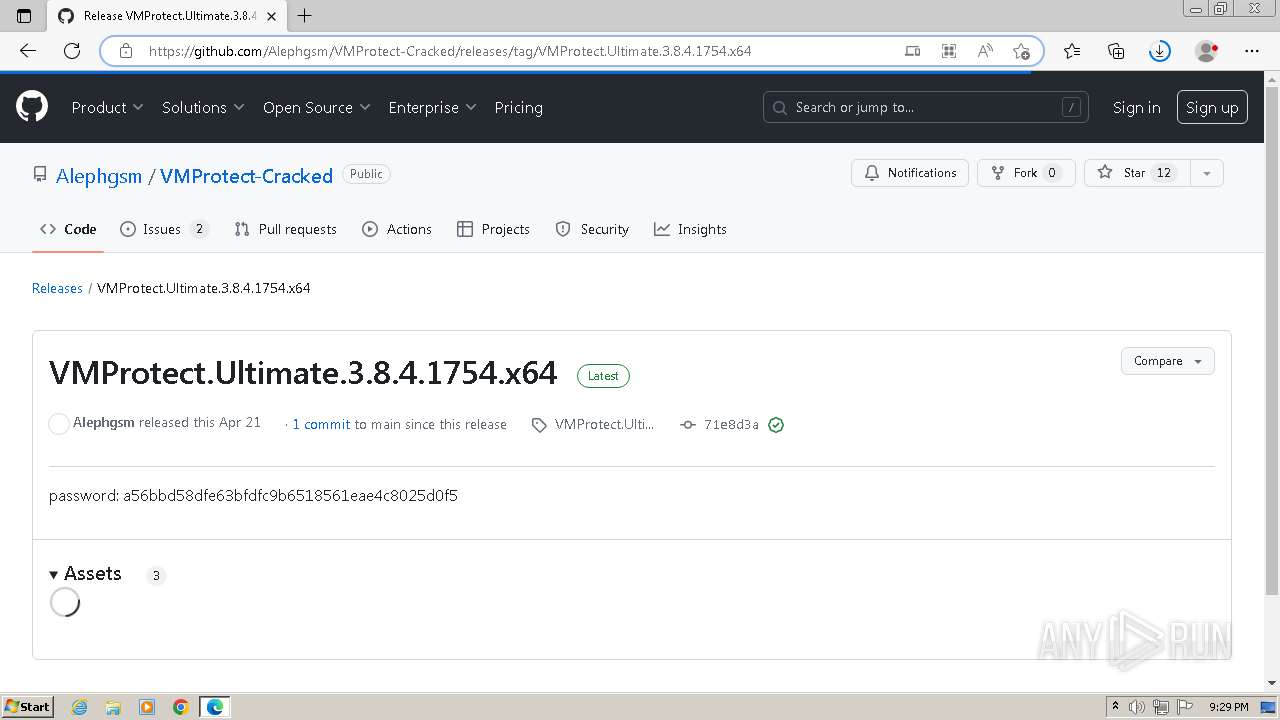Click the taskbar clock 9:29 PM

[x=1228, y=707]
